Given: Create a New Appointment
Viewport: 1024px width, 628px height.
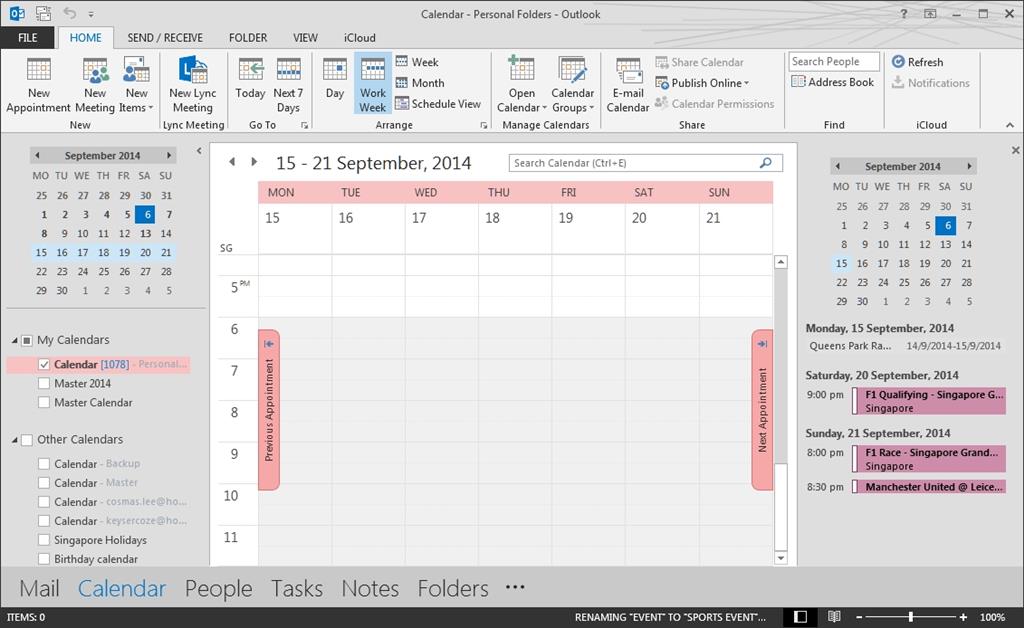Looking at the screenshot, I should click(x=39, y=85).
